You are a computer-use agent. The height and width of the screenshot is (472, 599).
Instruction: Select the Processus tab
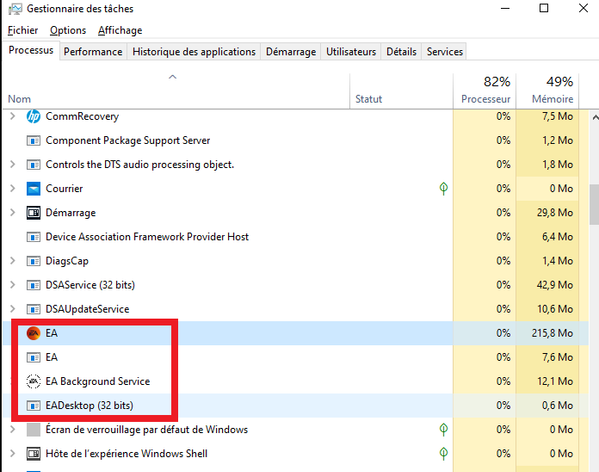pos(31,50)
